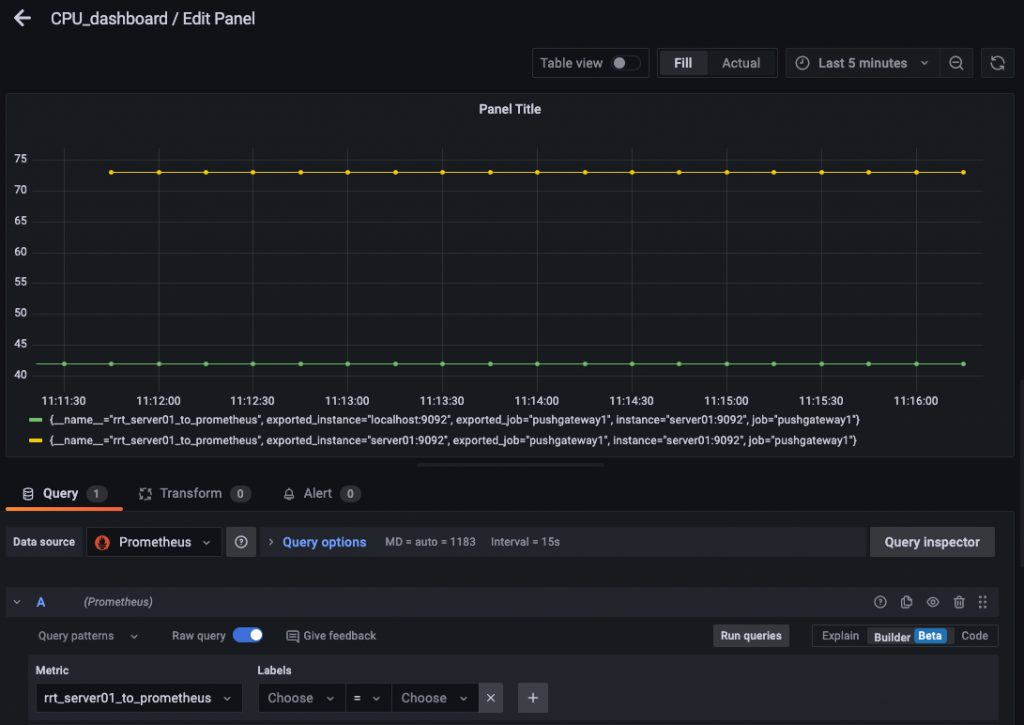Image resolution: width=1024 pixels, height=725 pixels.
Task: Toggle the Table view switch
Action: tap(625, 63)
